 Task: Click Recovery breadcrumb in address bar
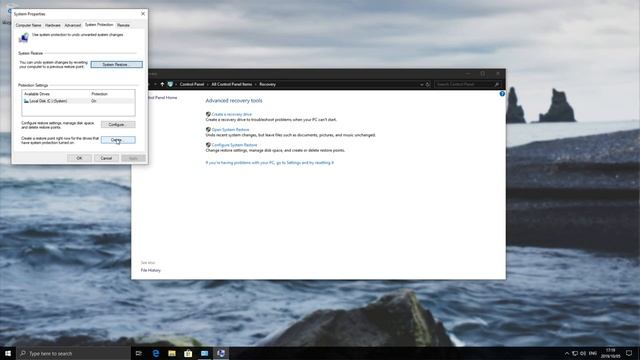[x=267, y=84]
